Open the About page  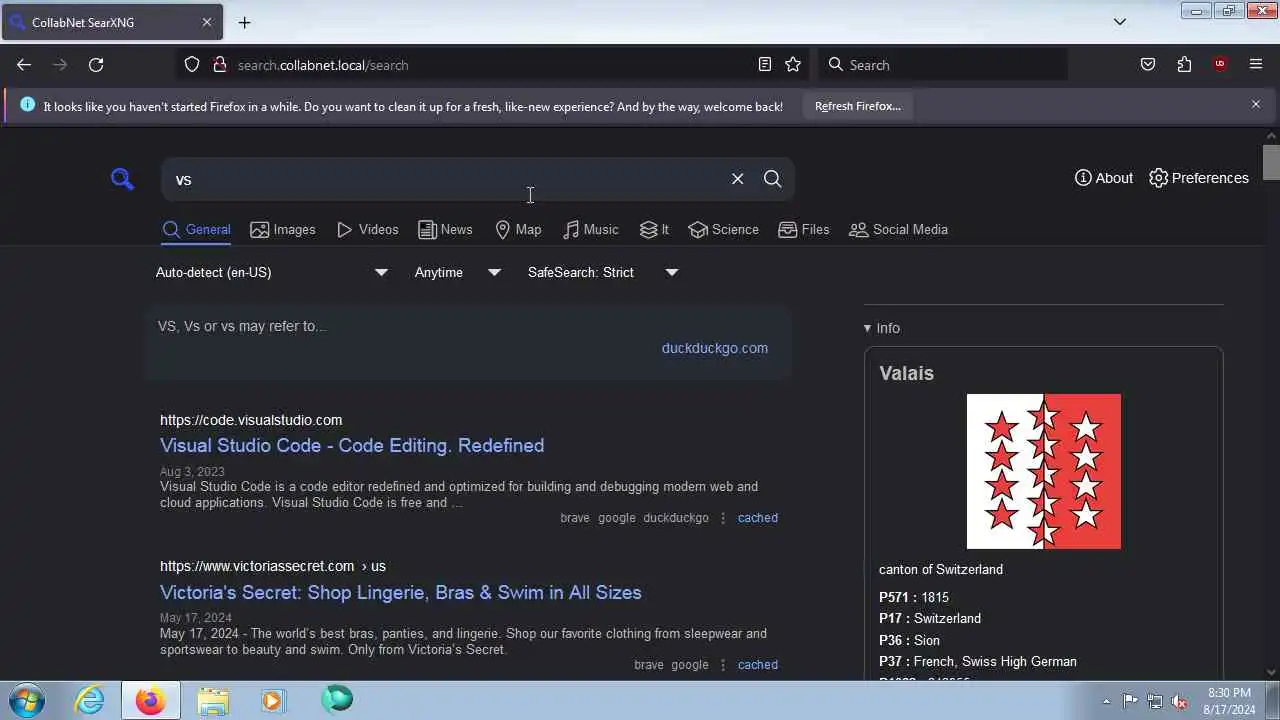pyautogui.click(x=1104, y=178)
